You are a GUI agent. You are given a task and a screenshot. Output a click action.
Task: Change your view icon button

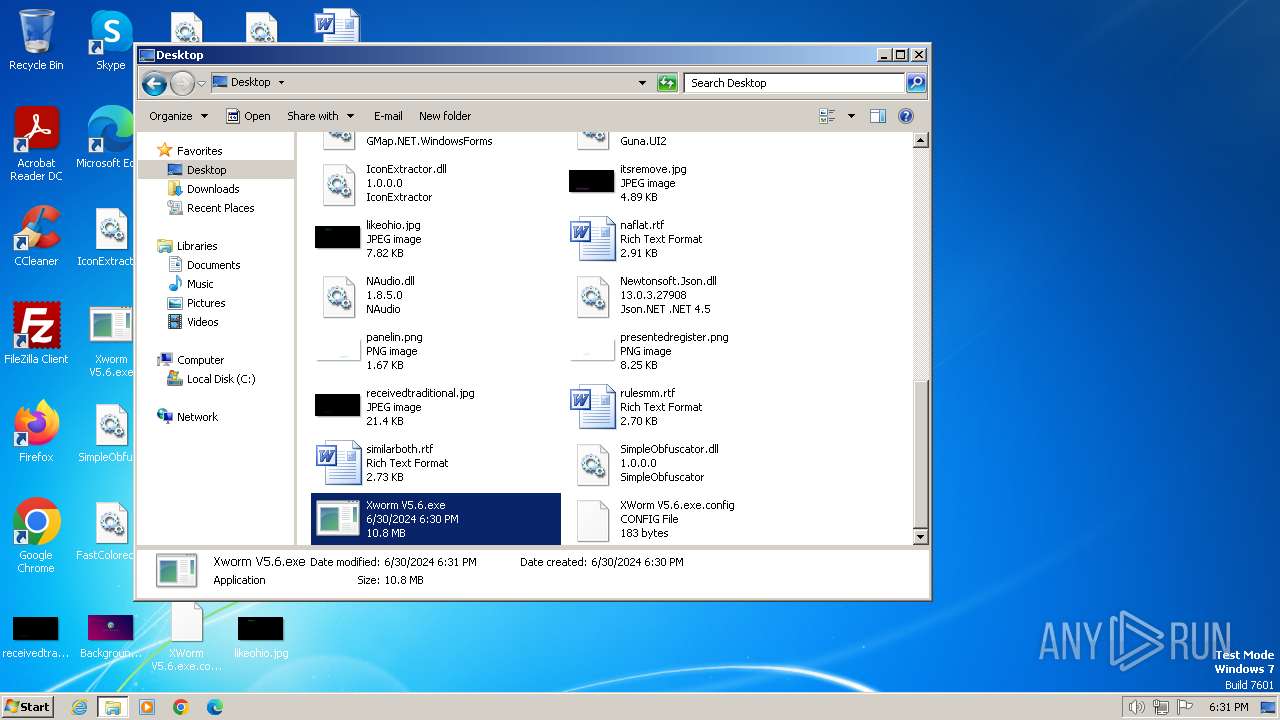pos(827,116)
